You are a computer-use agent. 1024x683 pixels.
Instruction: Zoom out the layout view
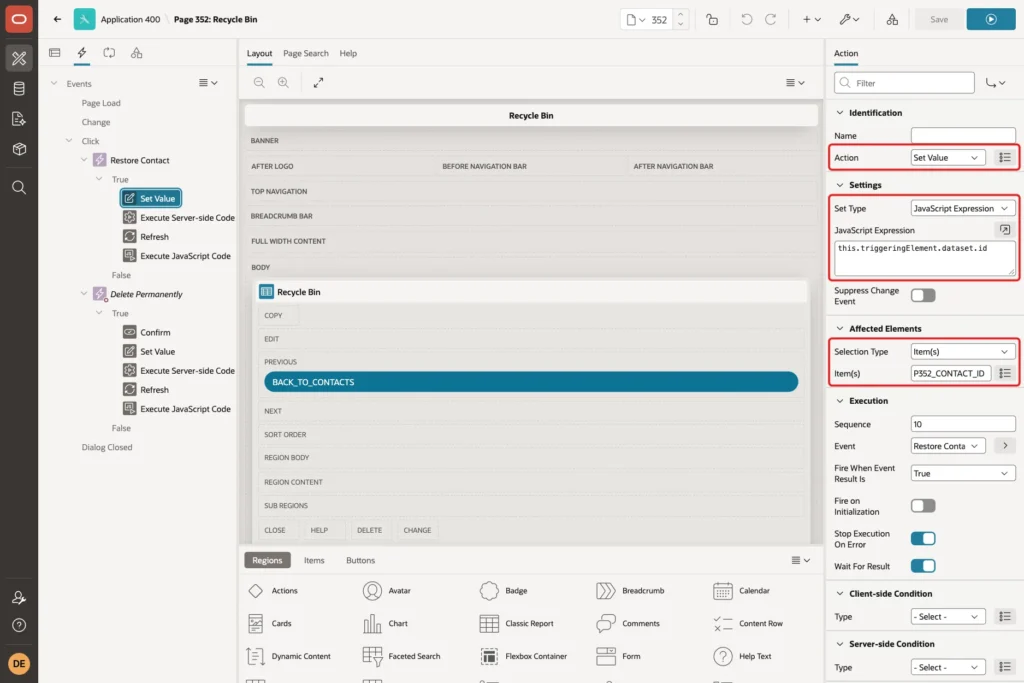(259, 82)
